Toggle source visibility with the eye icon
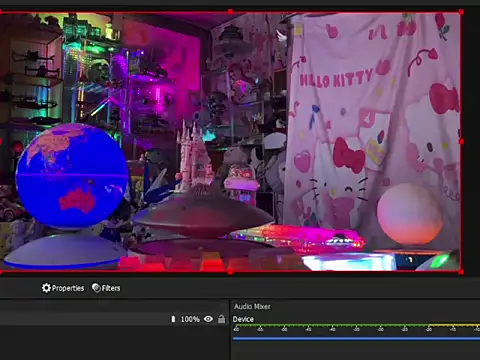Image resolution: width=480 pixels, height=360 pixels. [208, 319]
